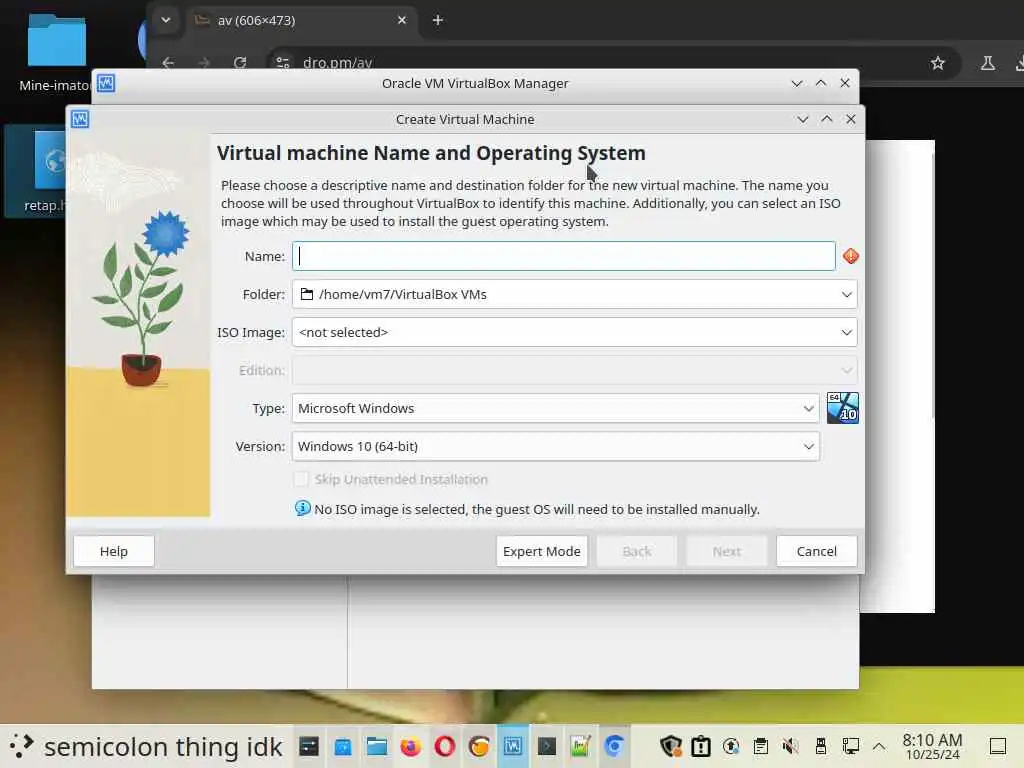Screen dimensions: 1024x768
Task: Open the Opera taskbar icon
Action: pyautogui.click(x=445, y=746)
